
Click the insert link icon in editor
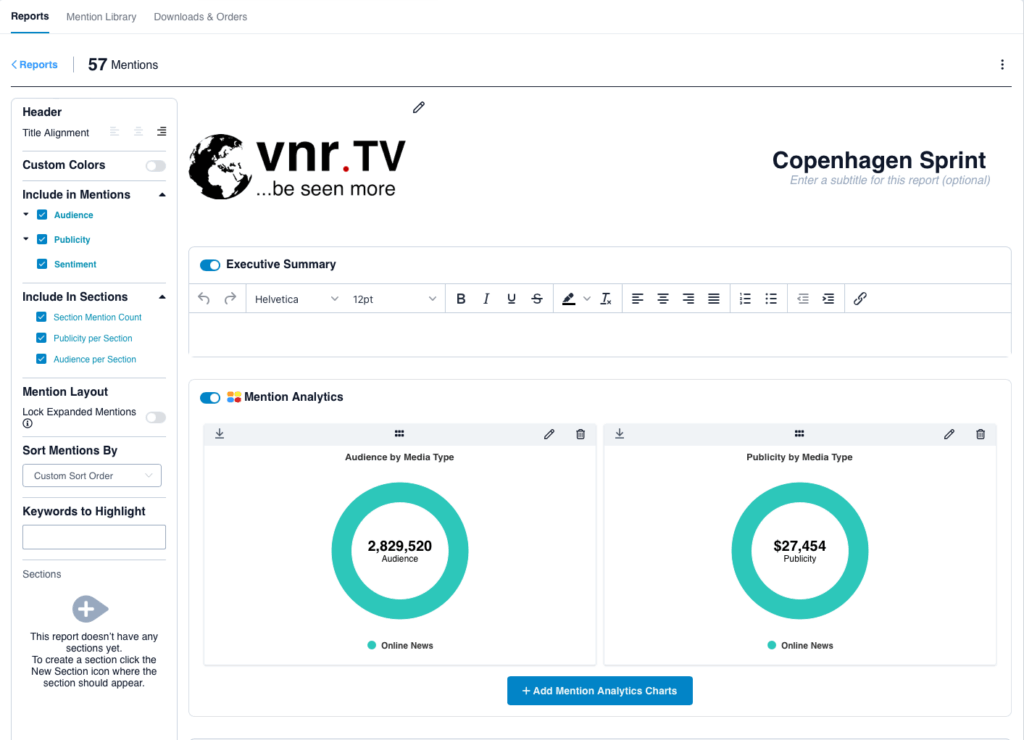860,299
